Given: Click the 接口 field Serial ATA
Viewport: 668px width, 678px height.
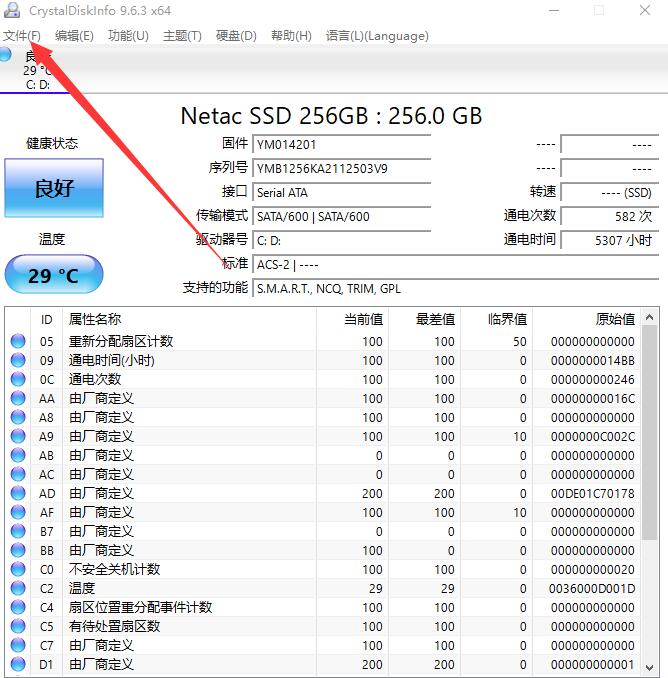Looking at the screenshot, I should point(342,192).
